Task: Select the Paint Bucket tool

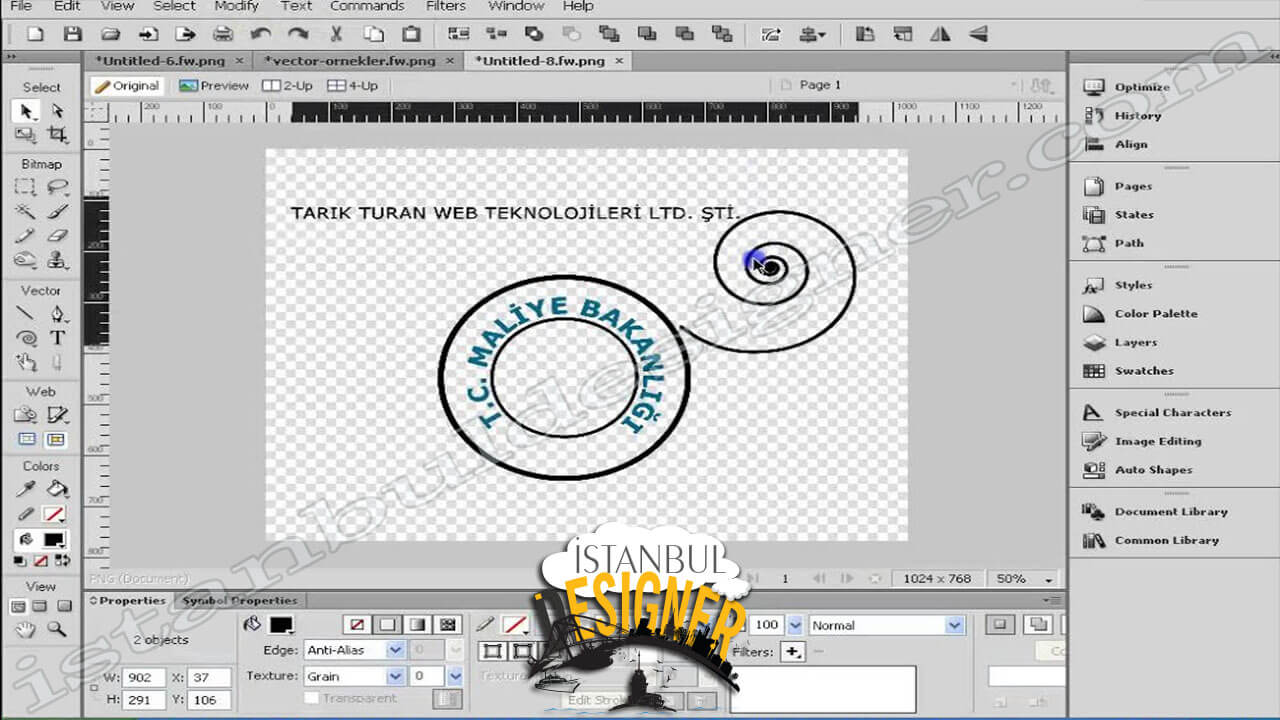Action: (57, 489)
